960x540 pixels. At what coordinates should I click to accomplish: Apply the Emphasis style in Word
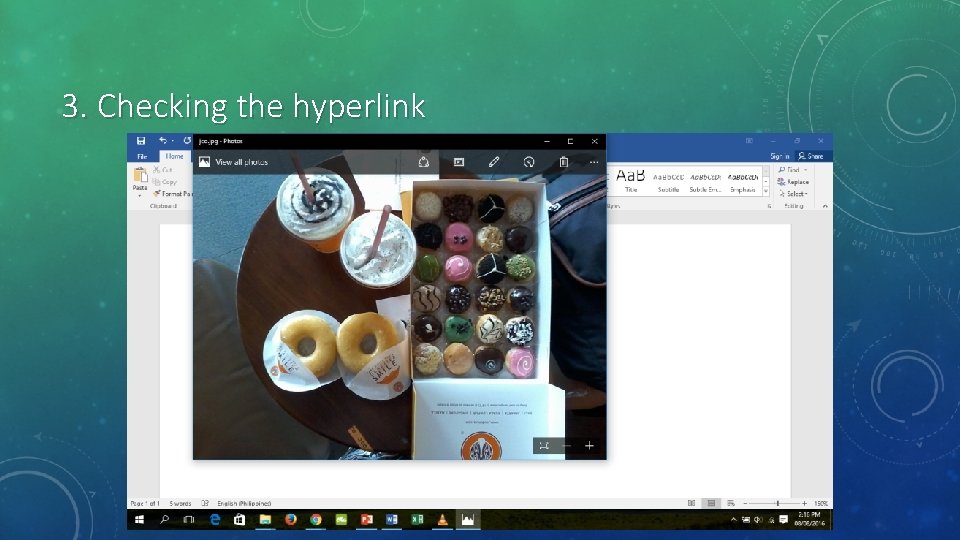743,180
